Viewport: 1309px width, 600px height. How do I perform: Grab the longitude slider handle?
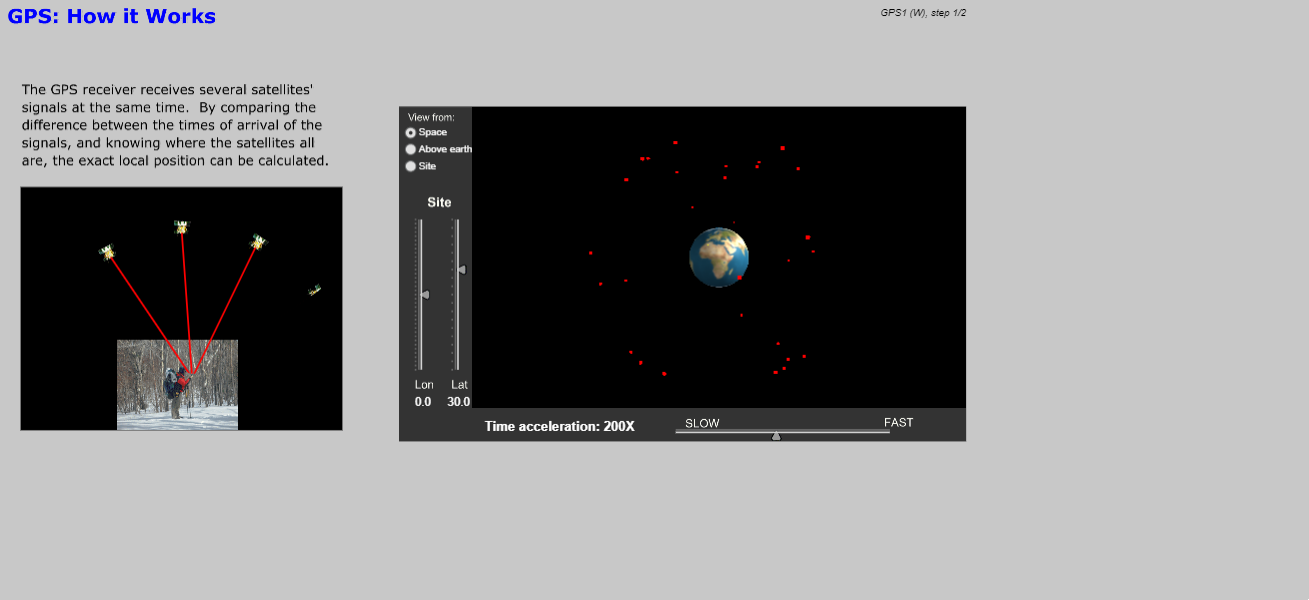425,295
